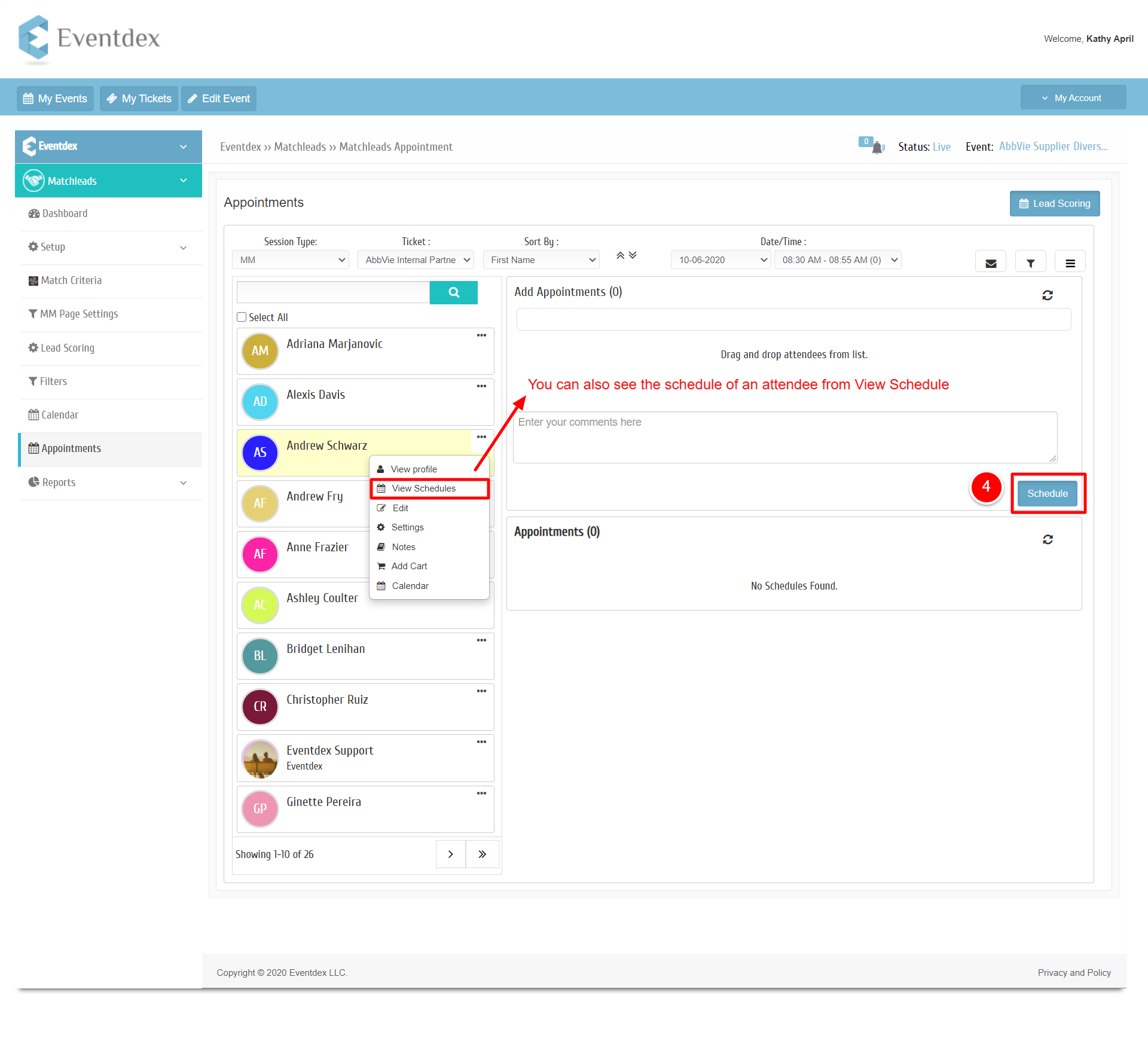Click the notification bell icon

point(877,147)
